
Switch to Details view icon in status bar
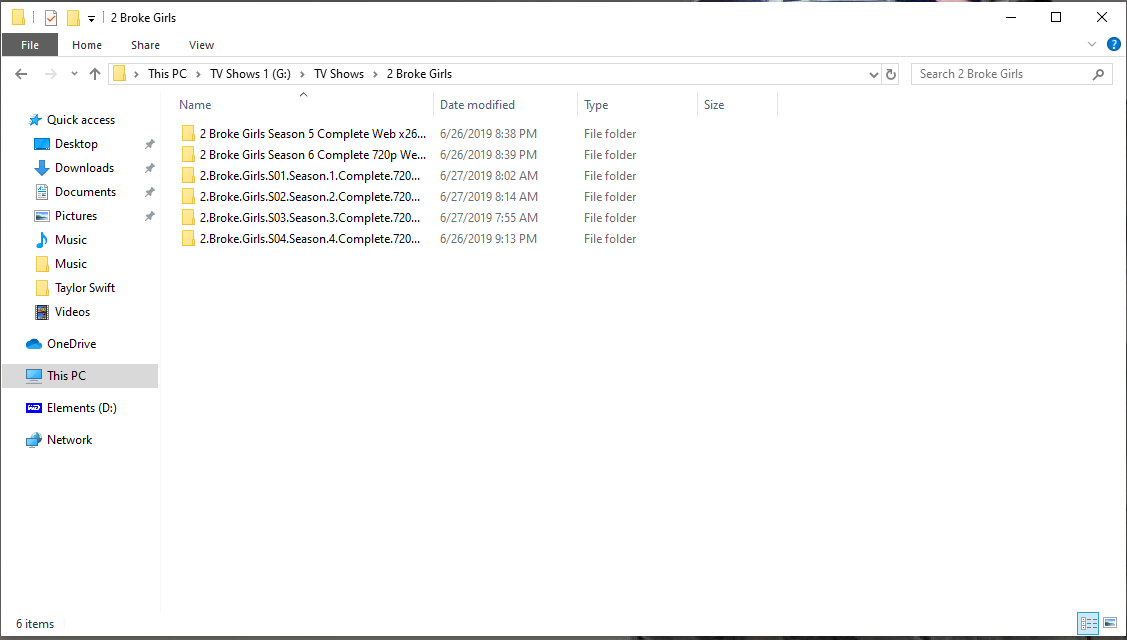(1088, 623)
